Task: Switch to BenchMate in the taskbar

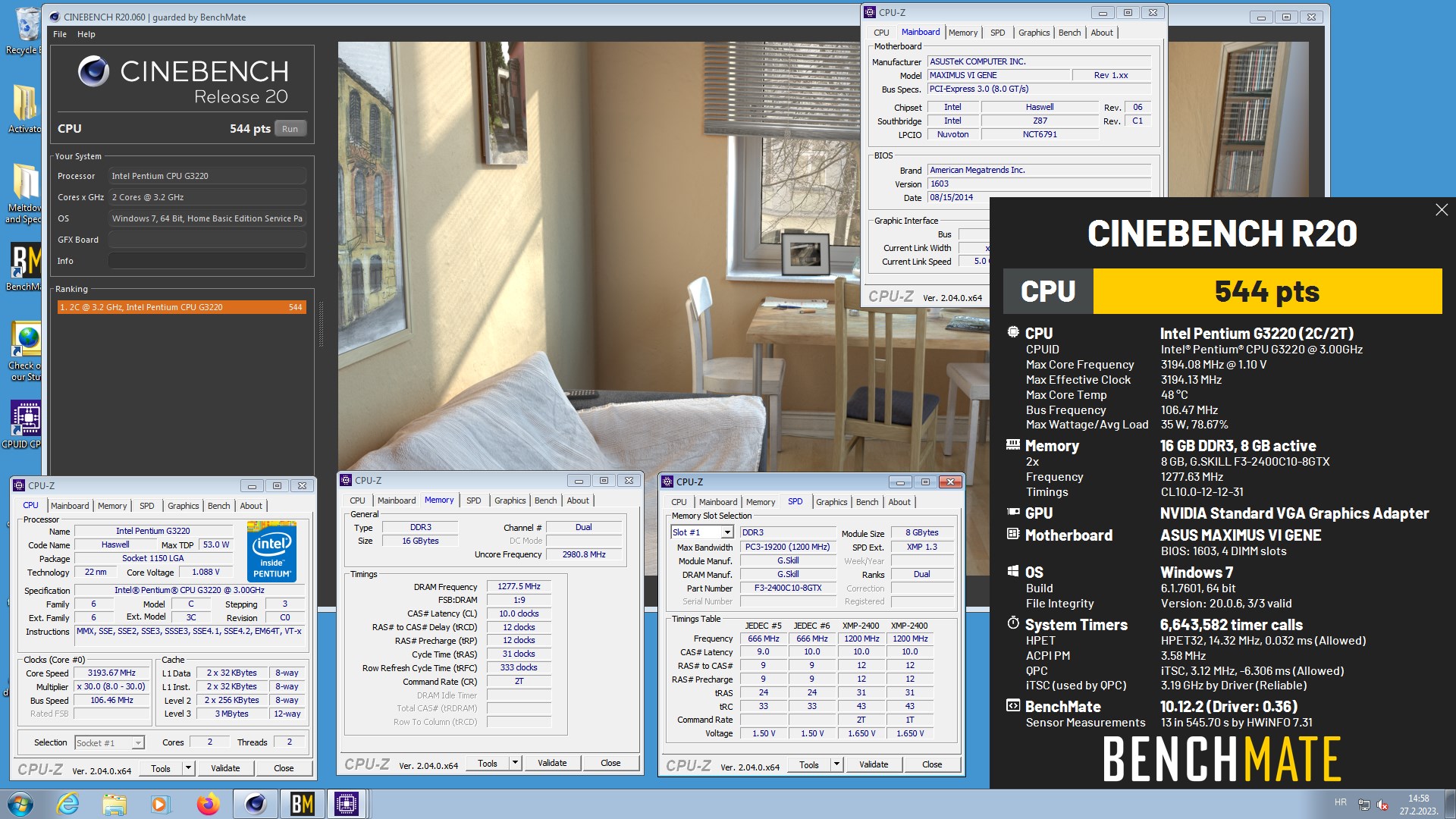Action: tap(302, 804)
